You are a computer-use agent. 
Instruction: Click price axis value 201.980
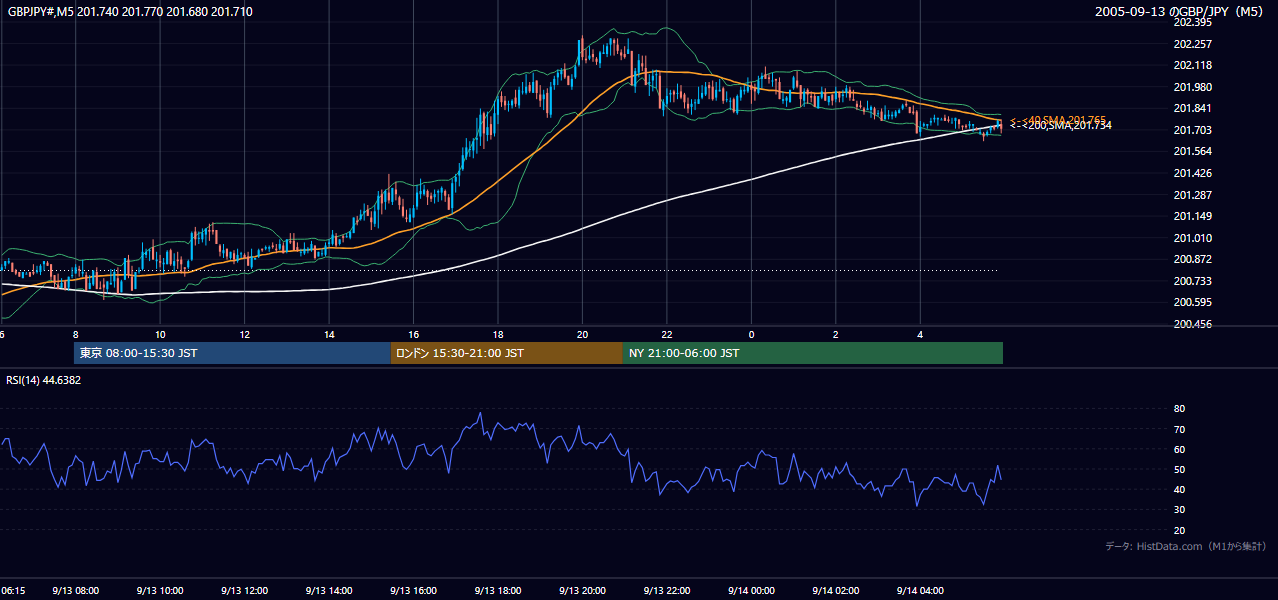[x=1192, y=87]
